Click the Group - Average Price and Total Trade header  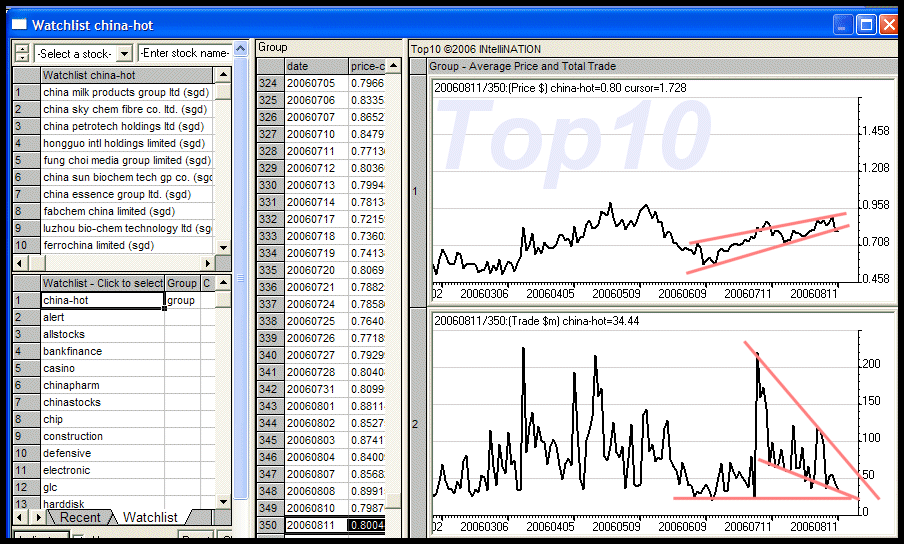662,66
